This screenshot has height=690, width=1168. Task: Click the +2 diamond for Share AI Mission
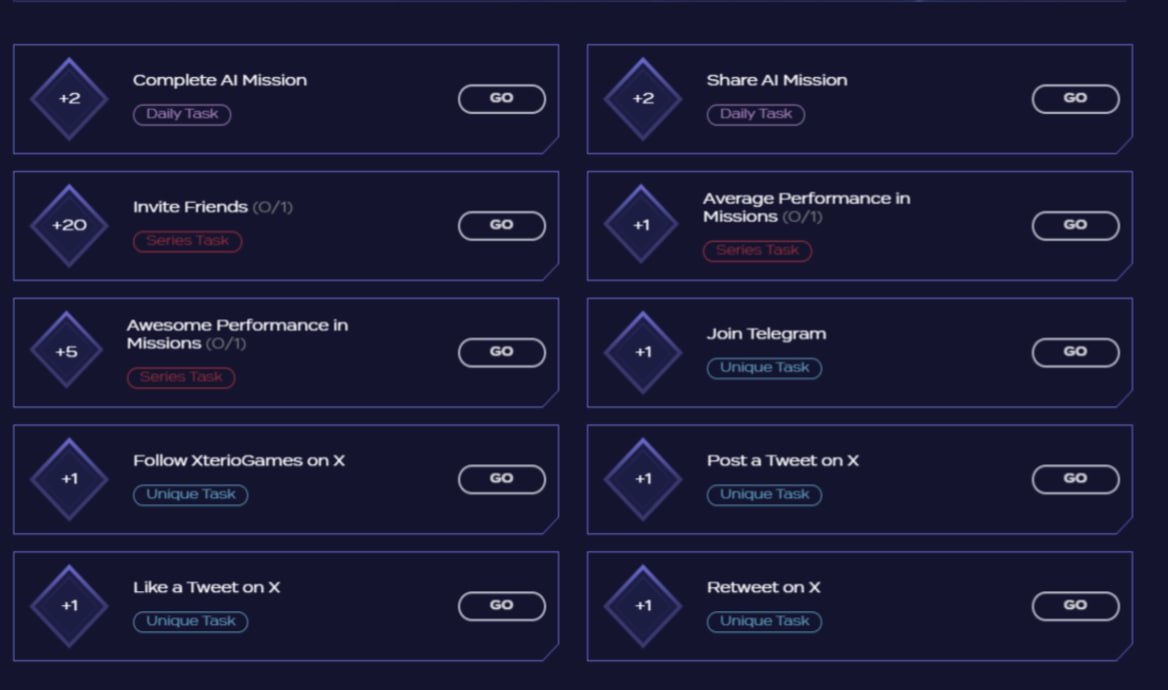(643, 98)
